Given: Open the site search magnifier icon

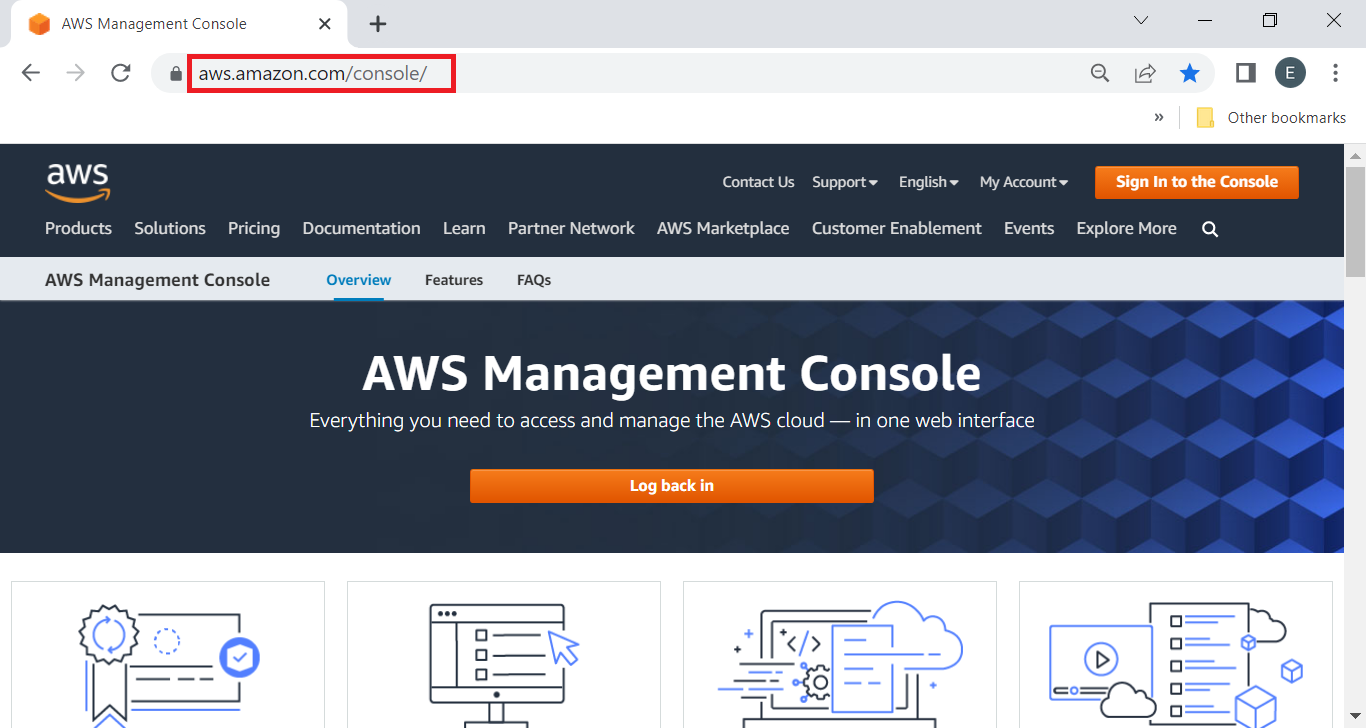Looking at the screenshot, I should (x=1210, y=229).
